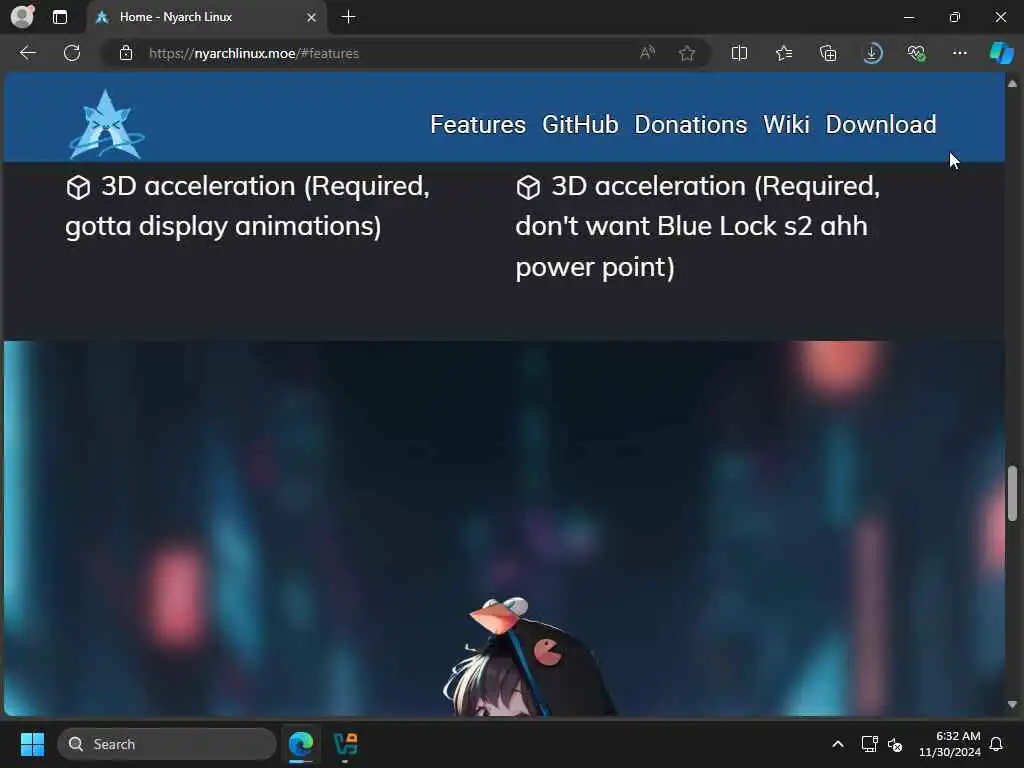This screenshot has width=1024, height=768.
Task: Open Browser essentials heart icon
Action: (x=916, y=53)
